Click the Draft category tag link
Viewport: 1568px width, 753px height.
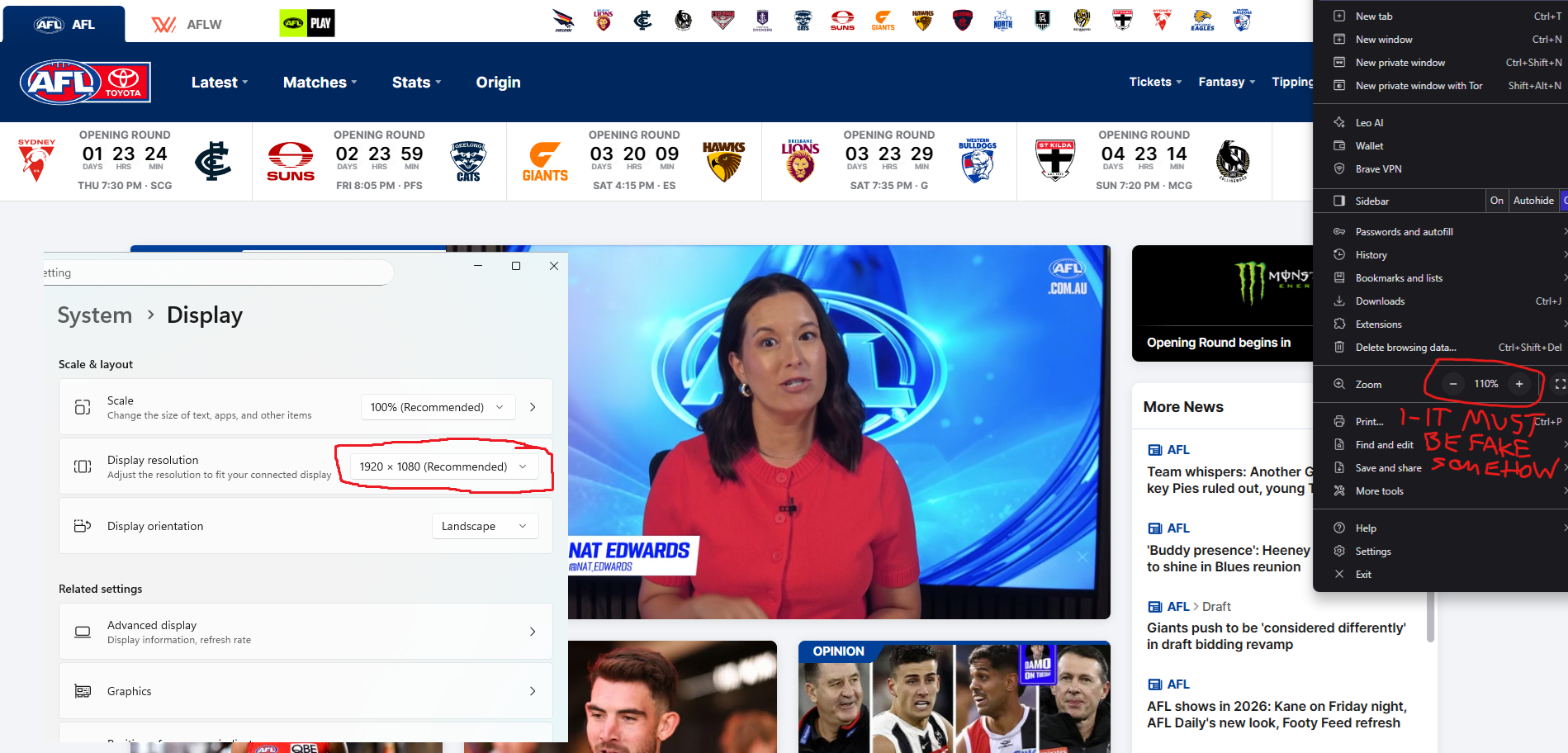[1216, 607]
